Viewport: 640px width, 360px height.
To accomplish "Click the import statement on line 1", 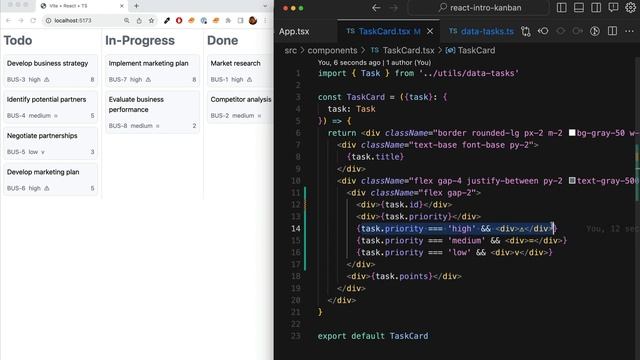I will pyautogui.click(x=418, y=73).
